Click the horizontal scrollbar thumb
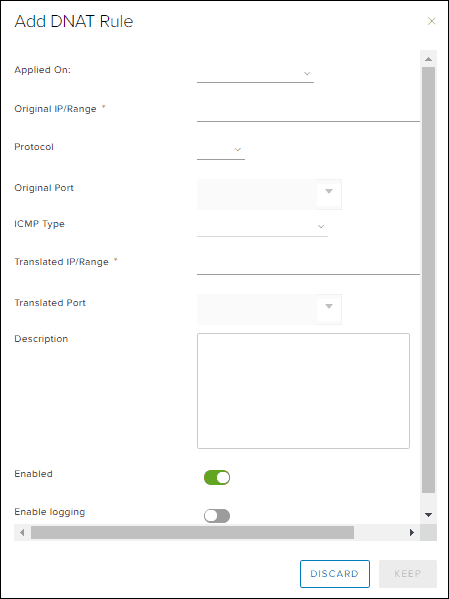Screen dimensions: 449x599 click(192, 533)
